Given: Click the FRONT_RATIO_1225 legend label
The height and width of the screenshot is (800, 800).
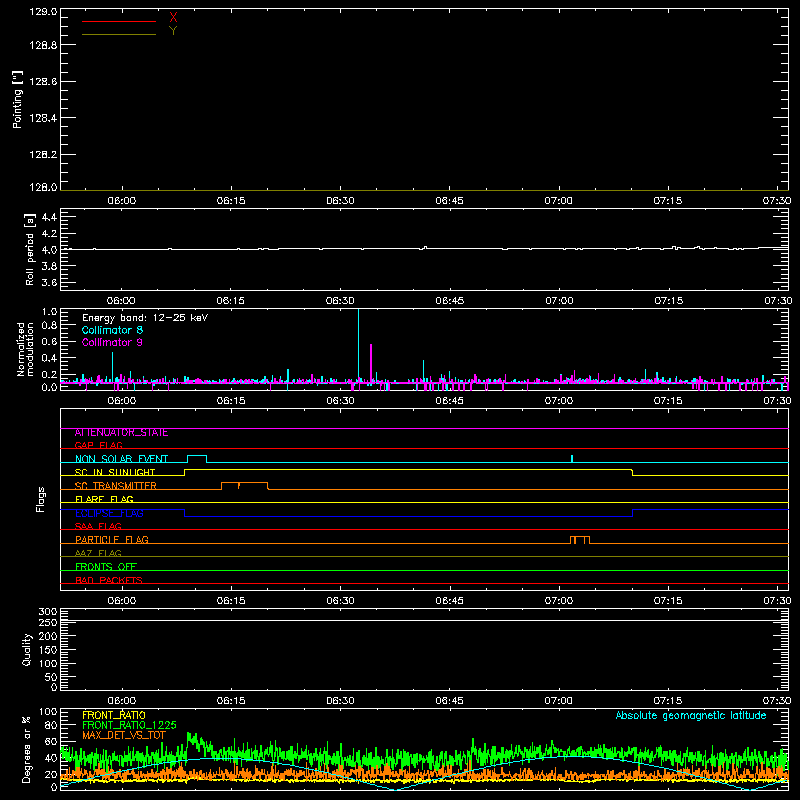Looking at the screenshot, I should point(129,725).
